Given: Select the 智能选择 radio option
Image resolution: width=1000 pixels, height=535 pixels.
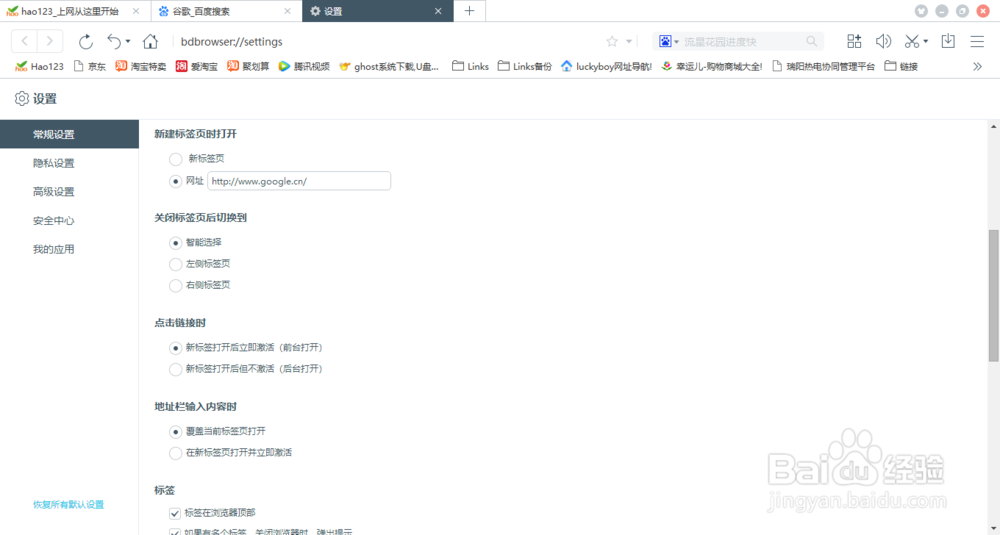Looking at the screenshot, I should coord(175,243).
